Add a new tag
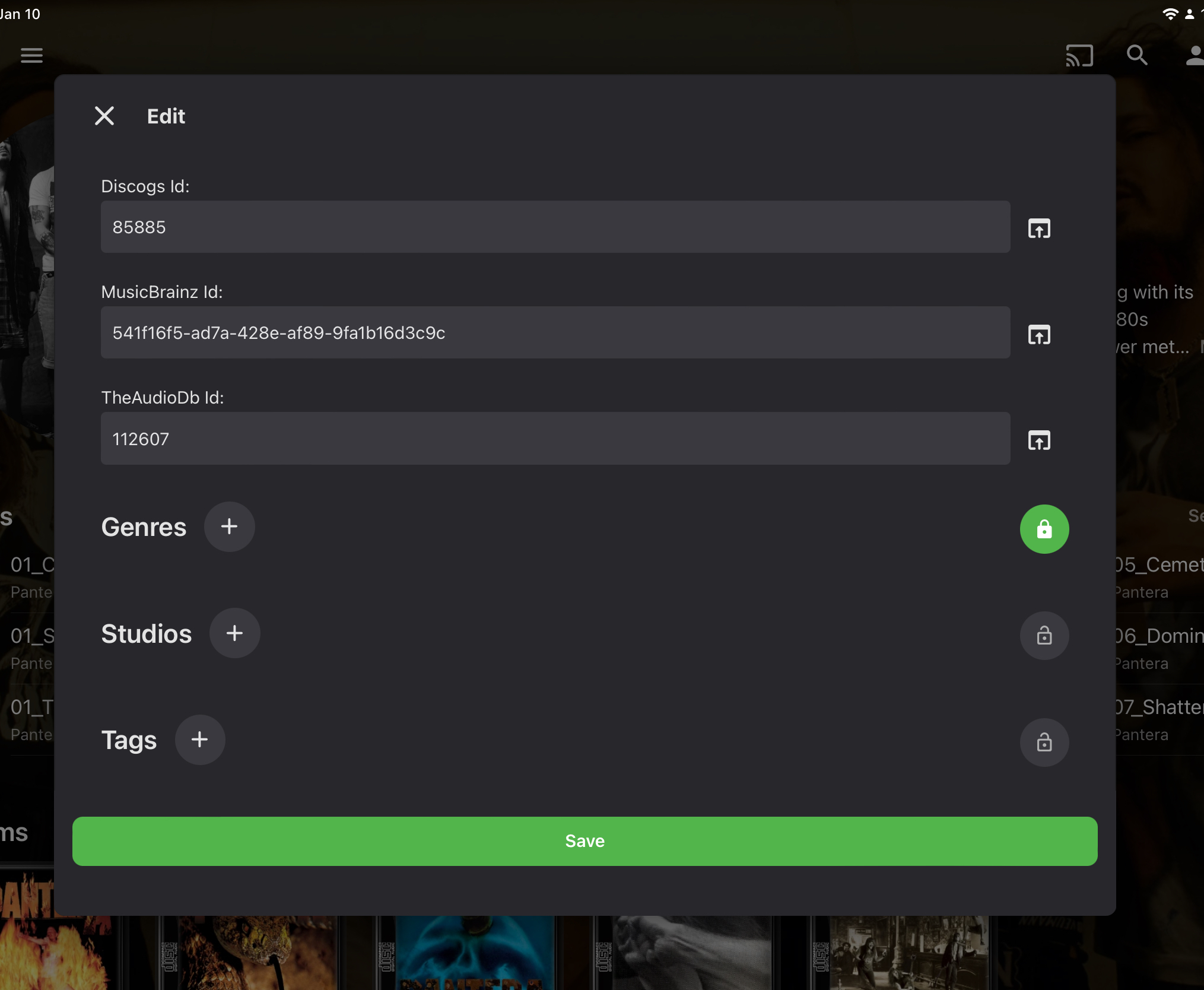Screen dimensions: 1204x990 pos(199,740)
